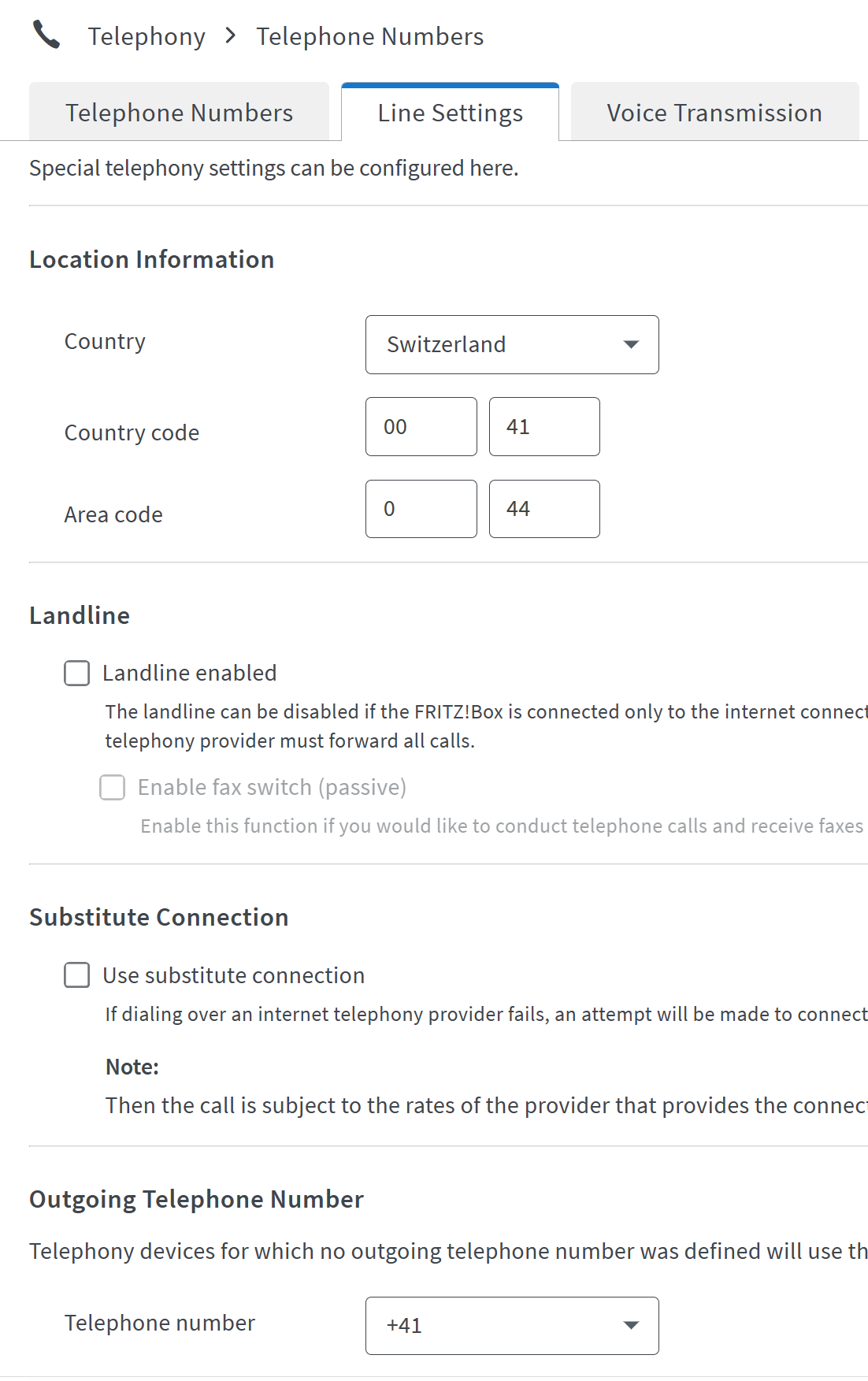The height and width of the screenshot is (1381, 868).
Task: Open Telephone Numbers in the breadcrumb
Action: (x=369, y=36)
